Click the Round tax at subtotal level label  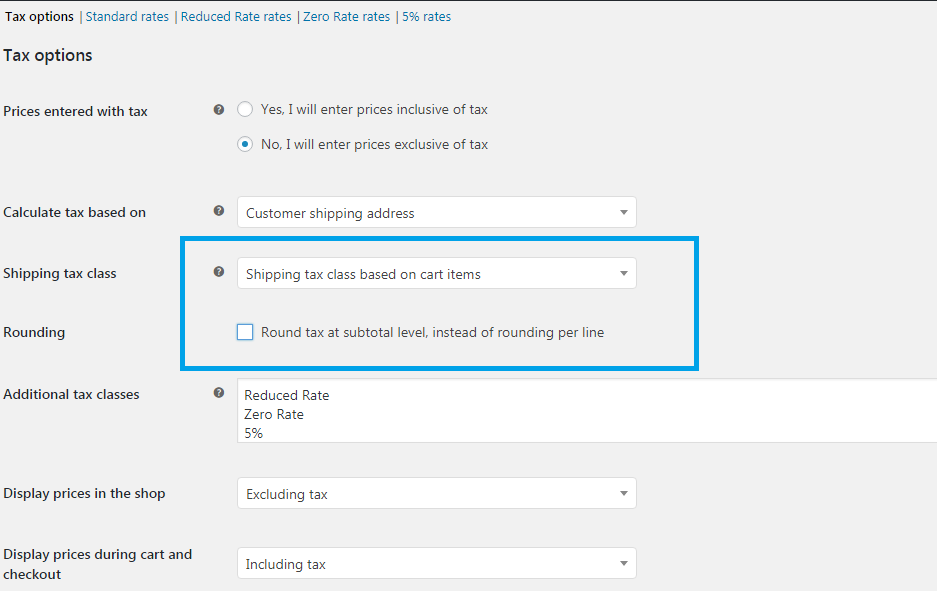point(432,332)
